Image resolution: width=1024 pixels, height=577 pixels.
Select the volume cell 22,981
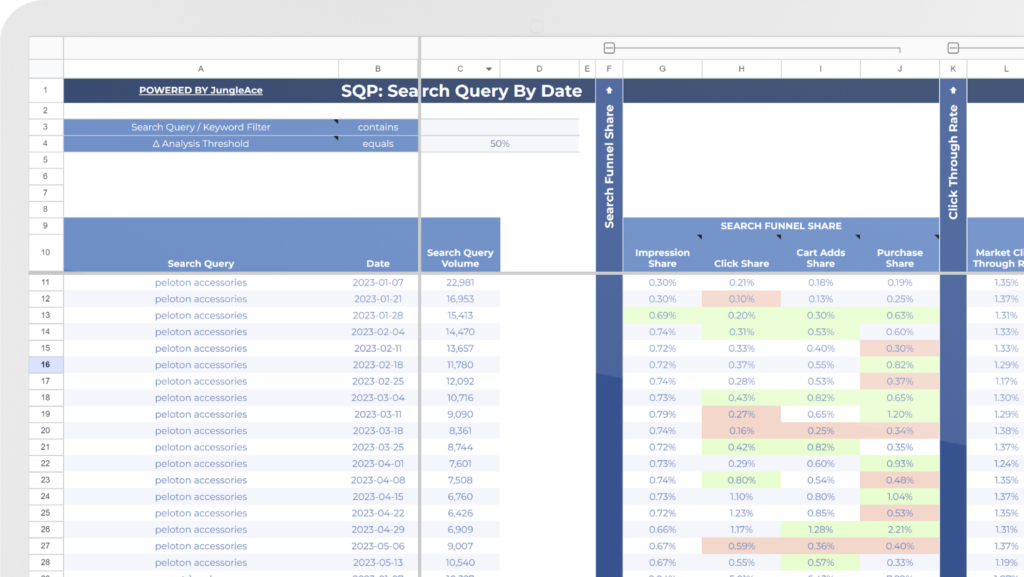click(x=460, y=283)
